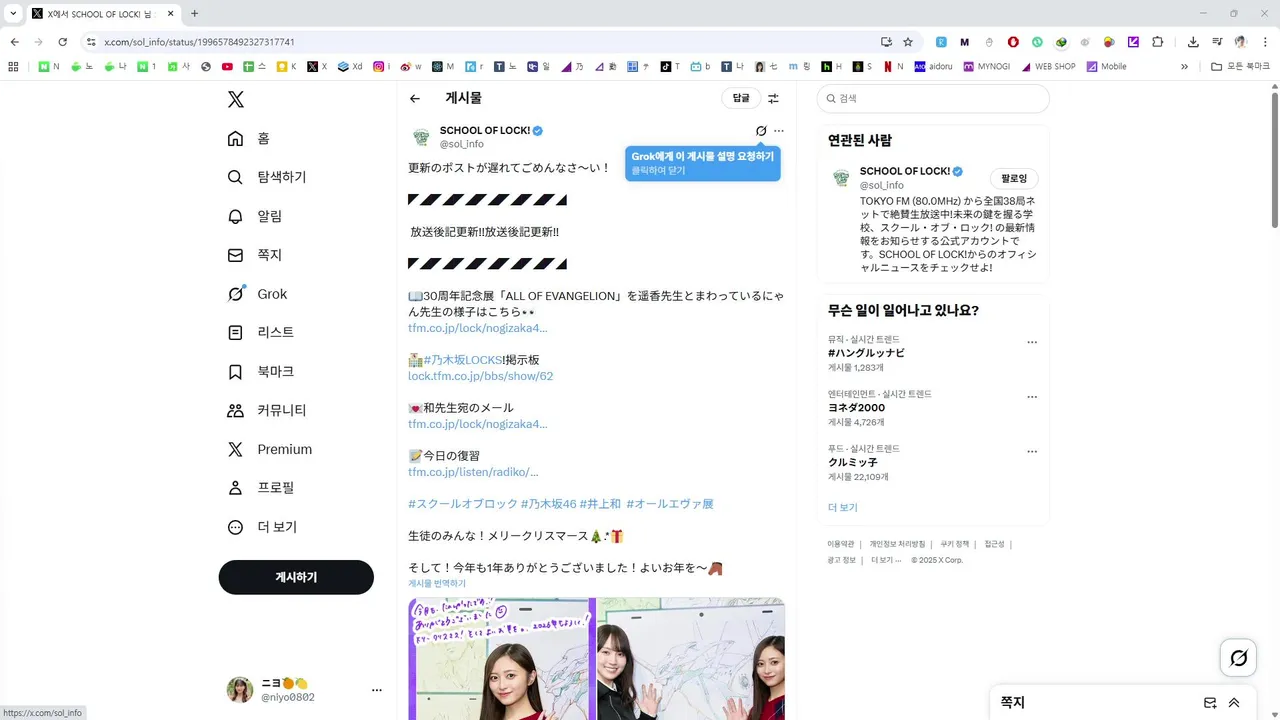Viewport: 1280px width, 720px height.
Task: Open trend ヨネダ2000
Action: (x=856, y=408)
